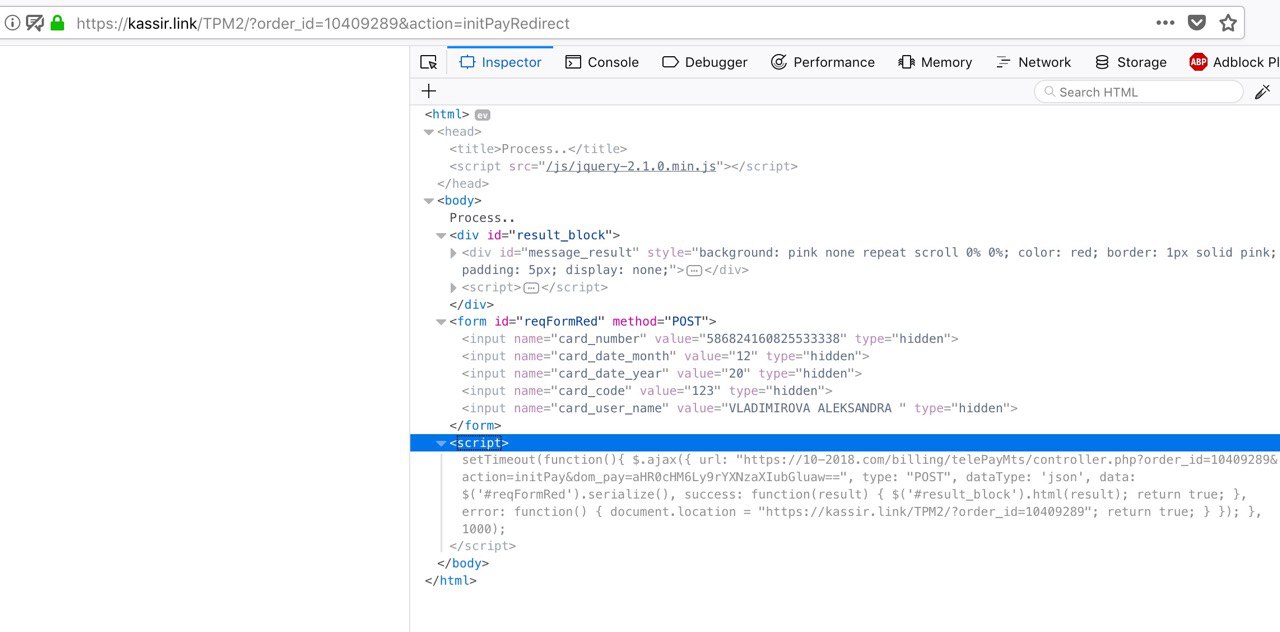Screen dimensions: 1280x632
Task: Click the setTimeout script text content
Action: tap(869, 494)
